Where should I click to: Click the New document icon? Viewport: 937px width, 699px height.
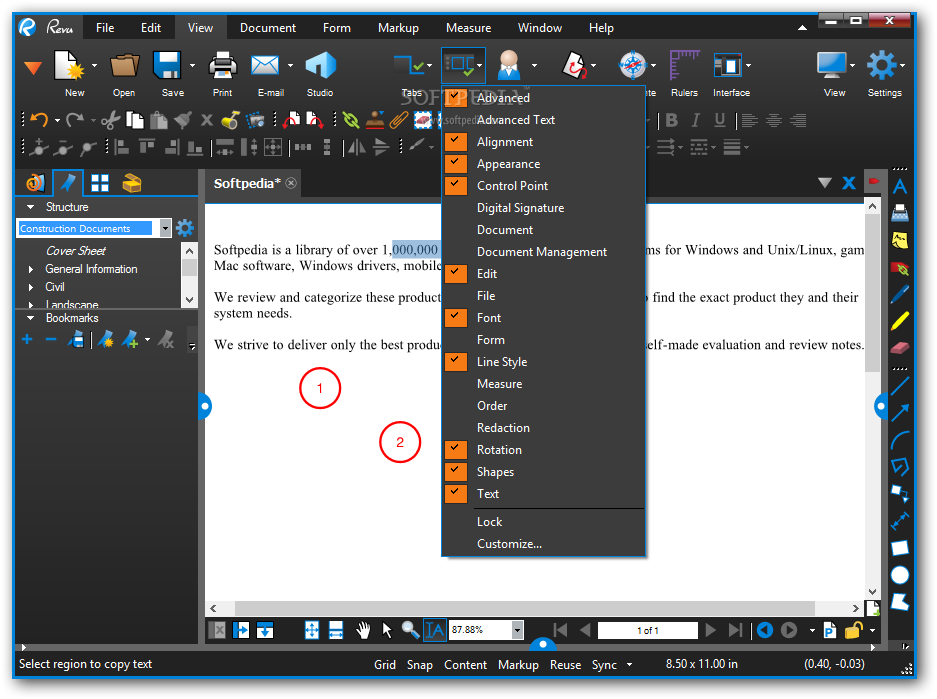[69, 65]
